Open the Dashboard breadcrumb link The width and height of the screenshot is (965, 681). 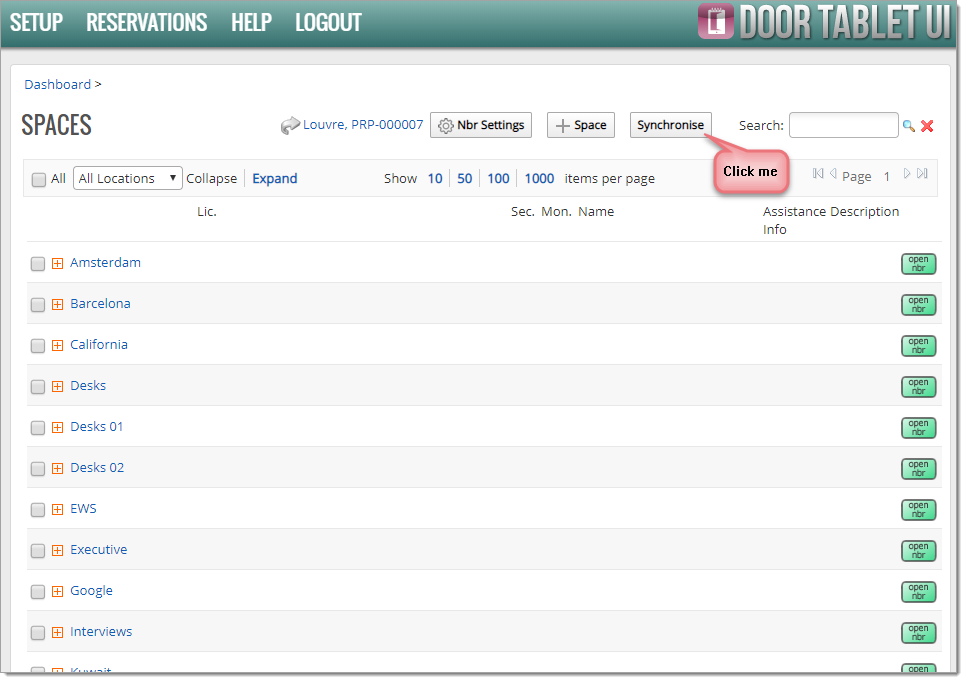click(x=57, y=84)
